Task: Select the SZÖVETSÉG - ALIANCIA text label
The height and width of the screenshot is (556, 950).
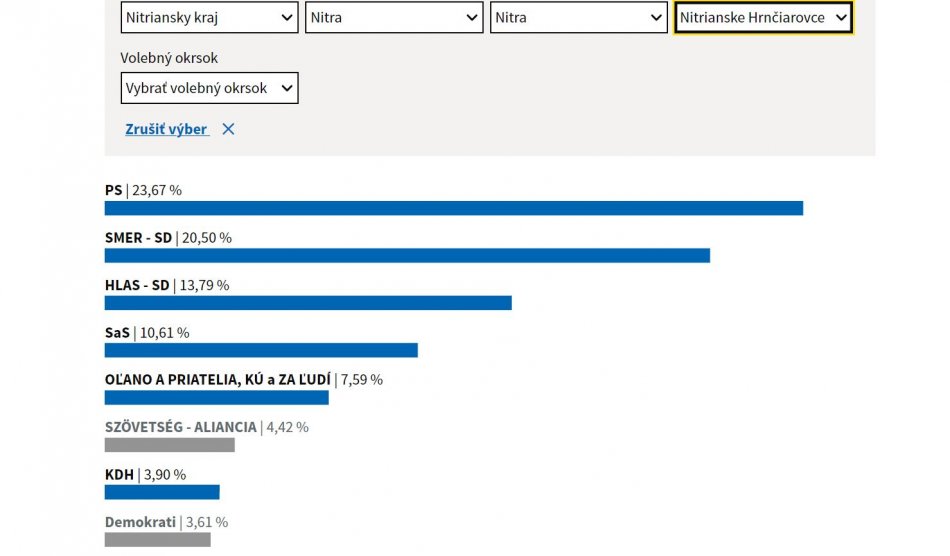Action: point(180,427)
